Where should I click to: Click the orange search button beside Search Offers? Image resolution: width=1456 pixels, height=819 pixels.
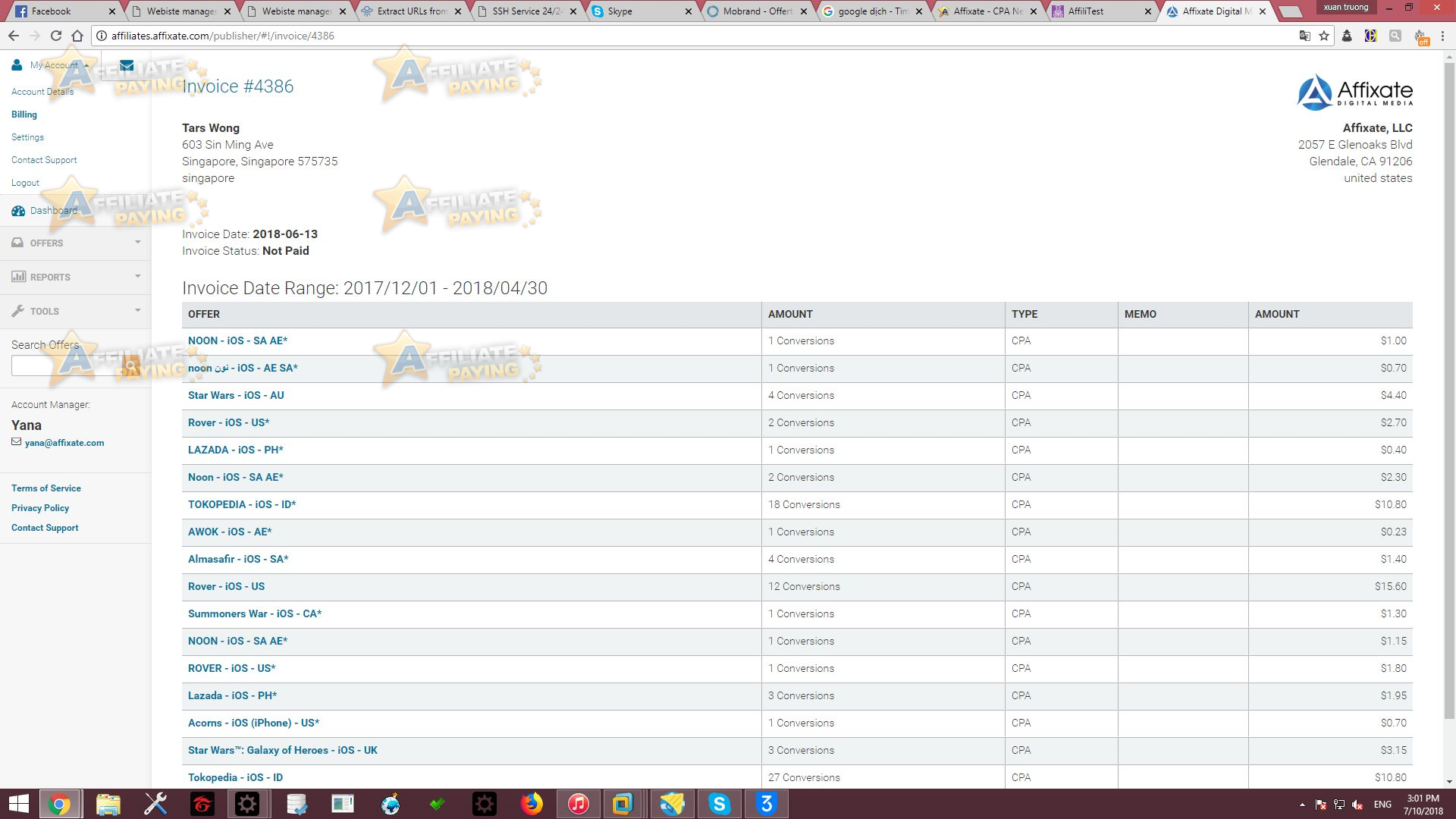click(x=131, y=366)
